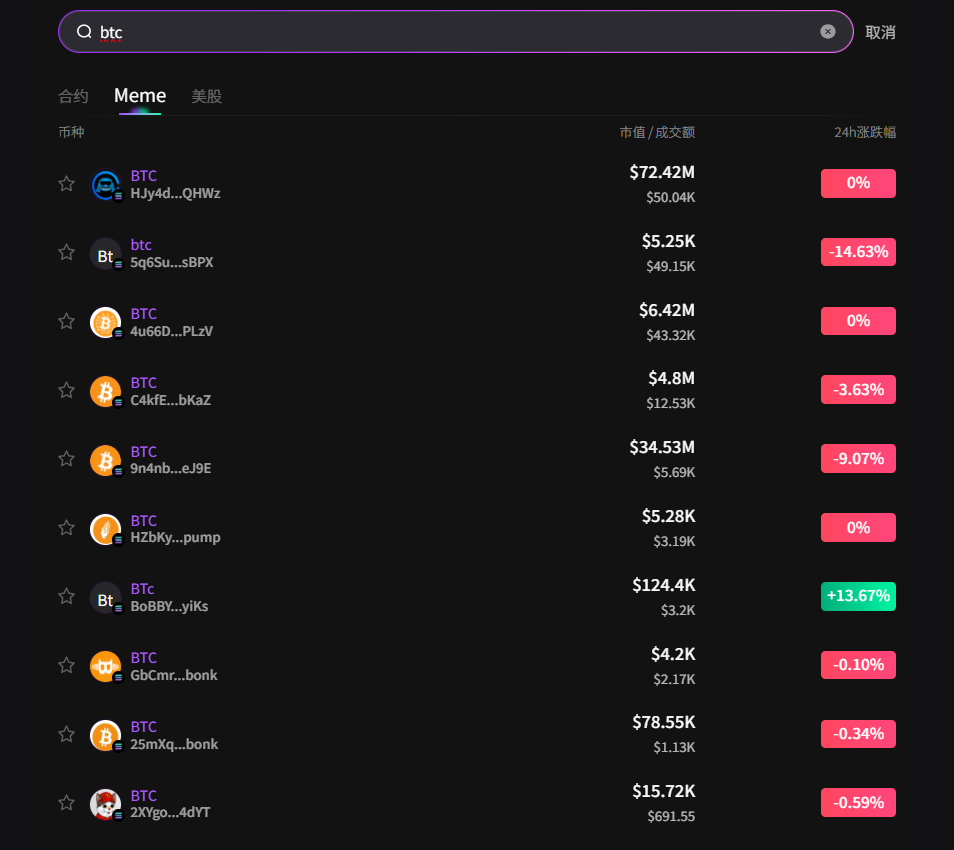Open the HZbKy...pump token icon
954x850 pixels.
click(x=106, y=529)
